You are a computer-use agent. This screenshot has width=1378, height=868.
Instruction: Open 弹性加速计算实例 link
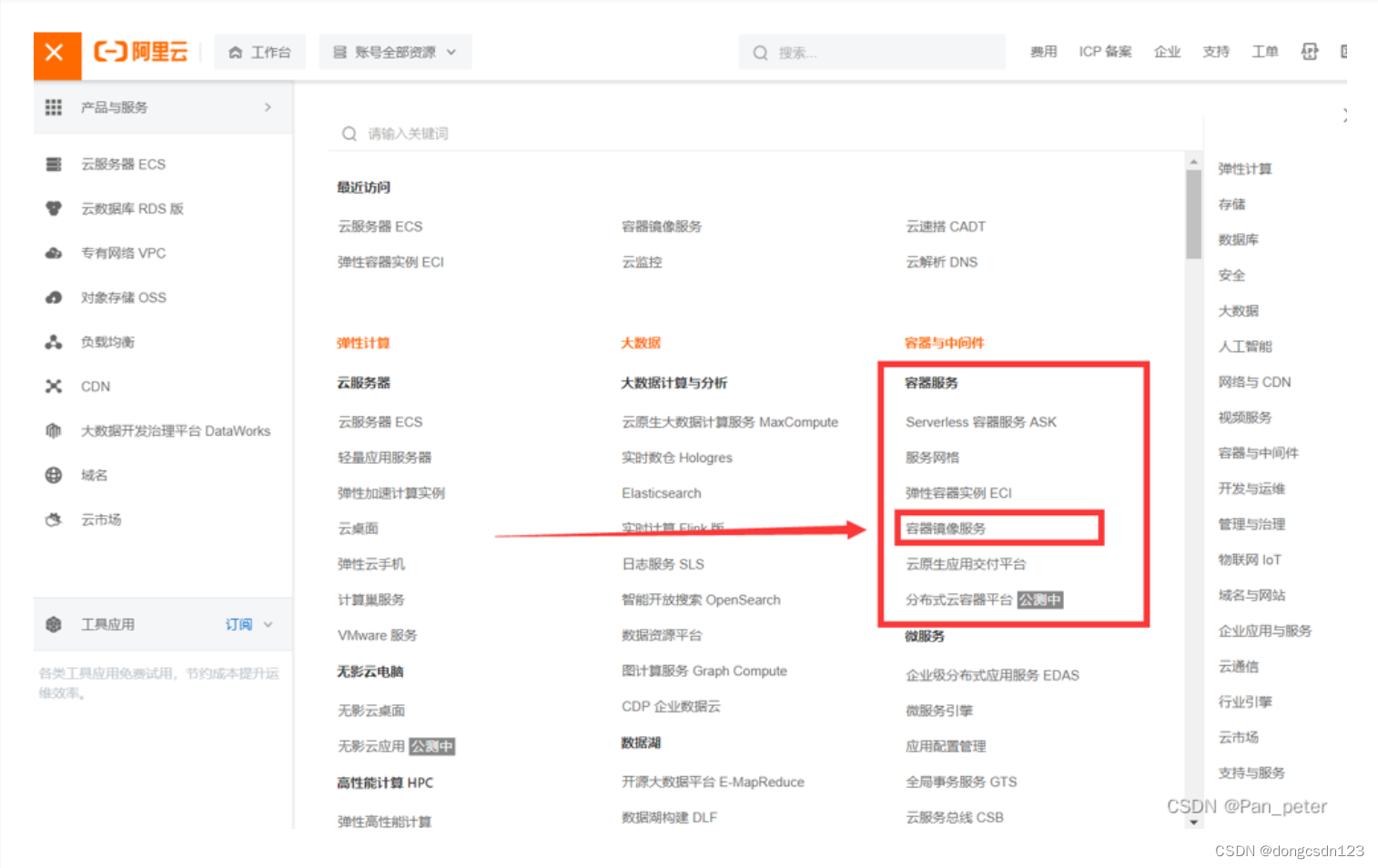click(x=391, y=493)
